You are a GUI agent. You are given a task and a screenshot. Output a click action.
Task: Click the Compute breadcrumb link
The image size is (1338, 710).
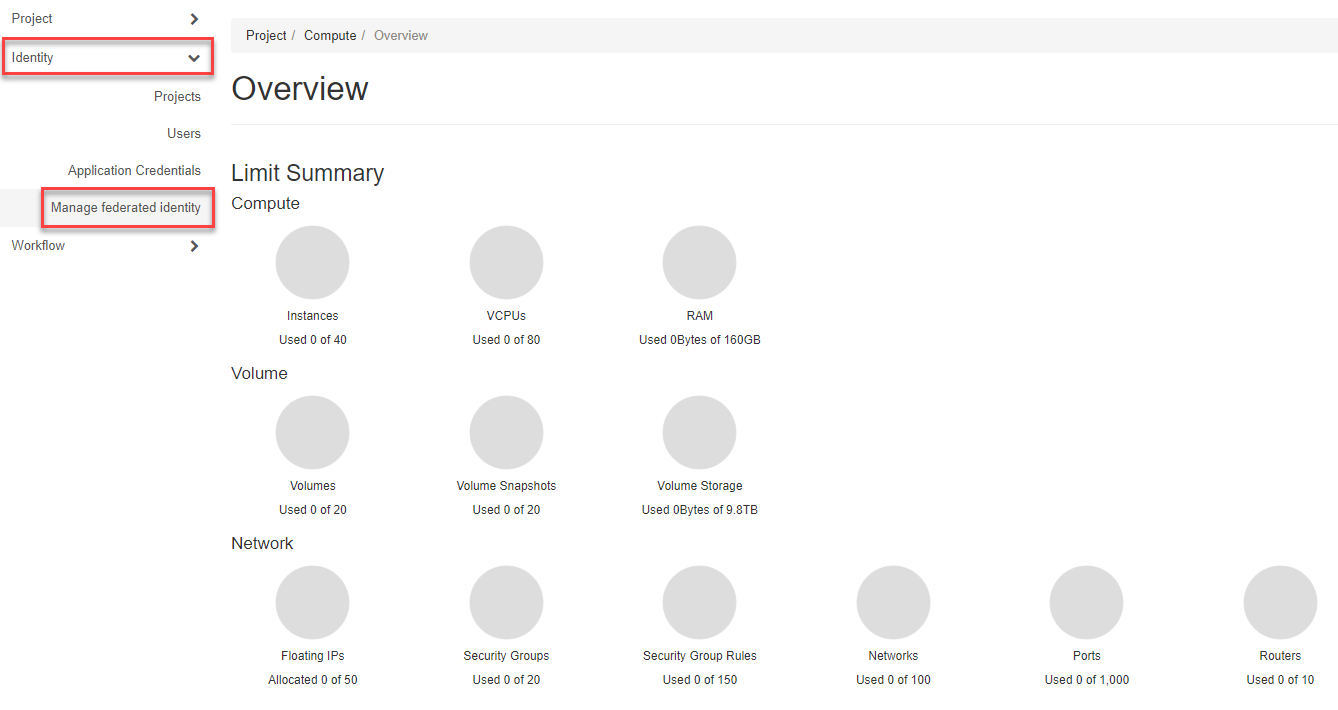click(x=330, y=36)
